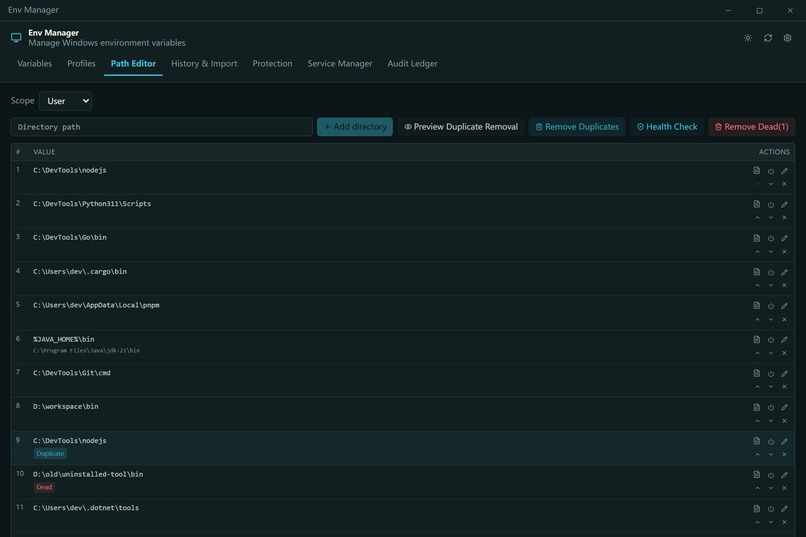
Task: Open the Protection tab
Action: [272, 64]
